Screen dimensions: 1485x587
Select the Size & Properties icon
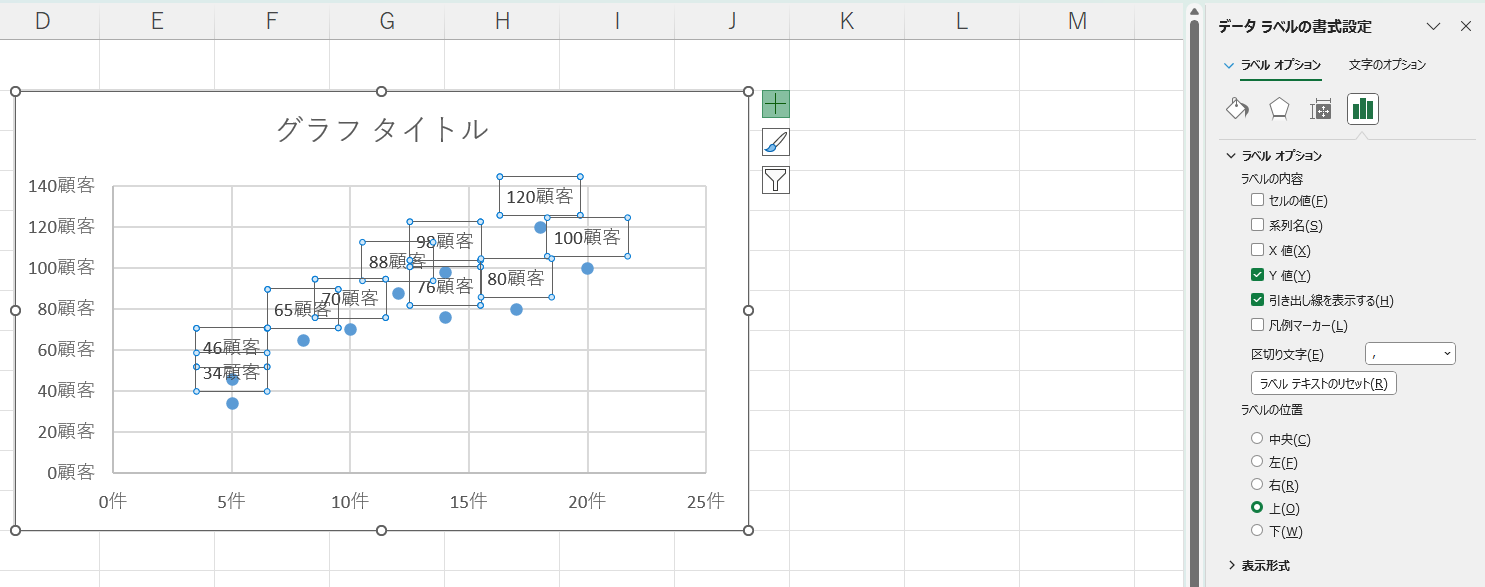[x=1321, y=109]
